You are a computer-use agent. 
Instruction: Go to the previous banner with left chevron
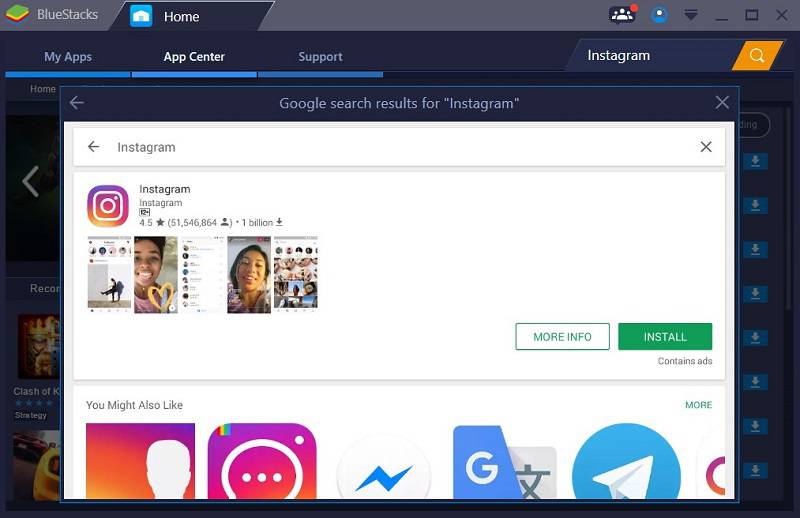(30, 181)
